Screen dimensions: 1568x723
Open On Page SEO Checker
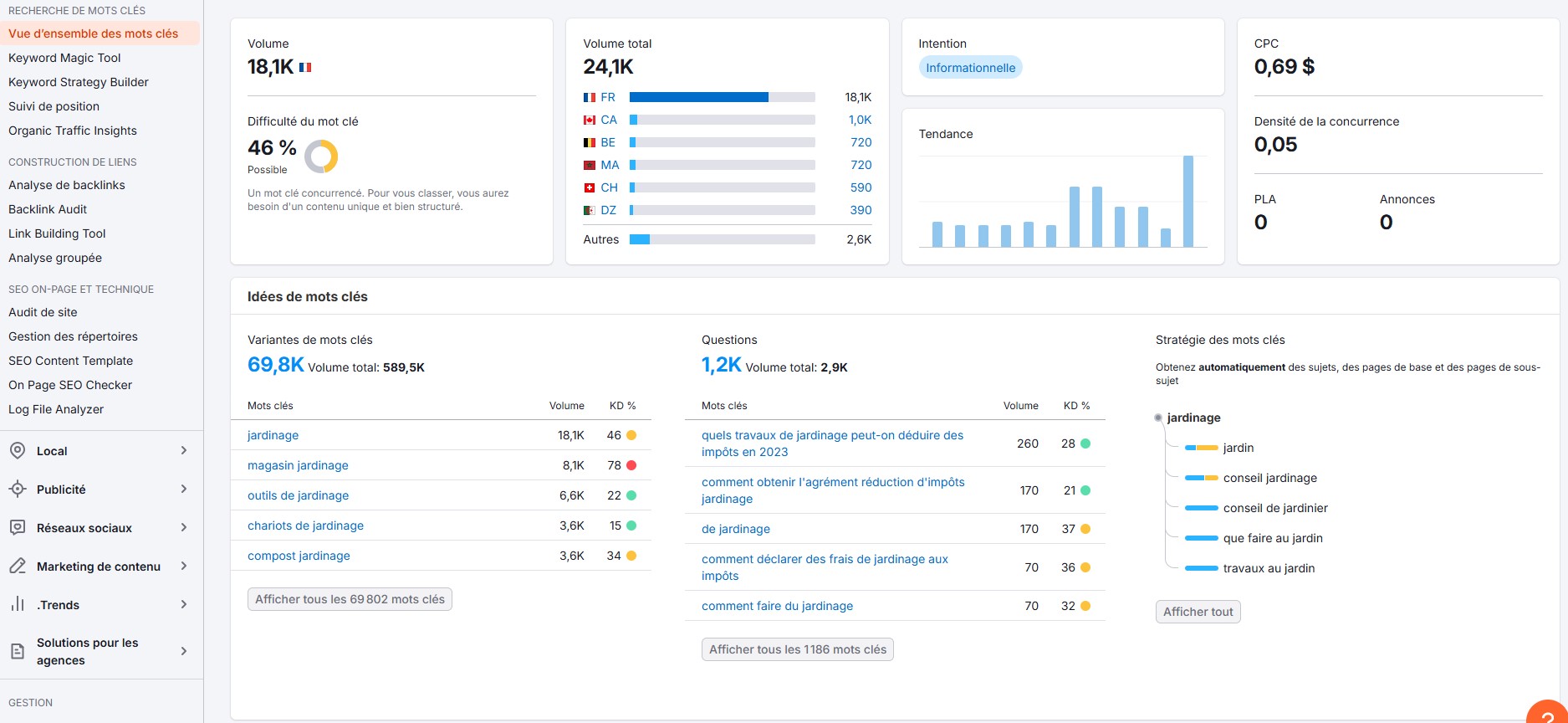70,385
